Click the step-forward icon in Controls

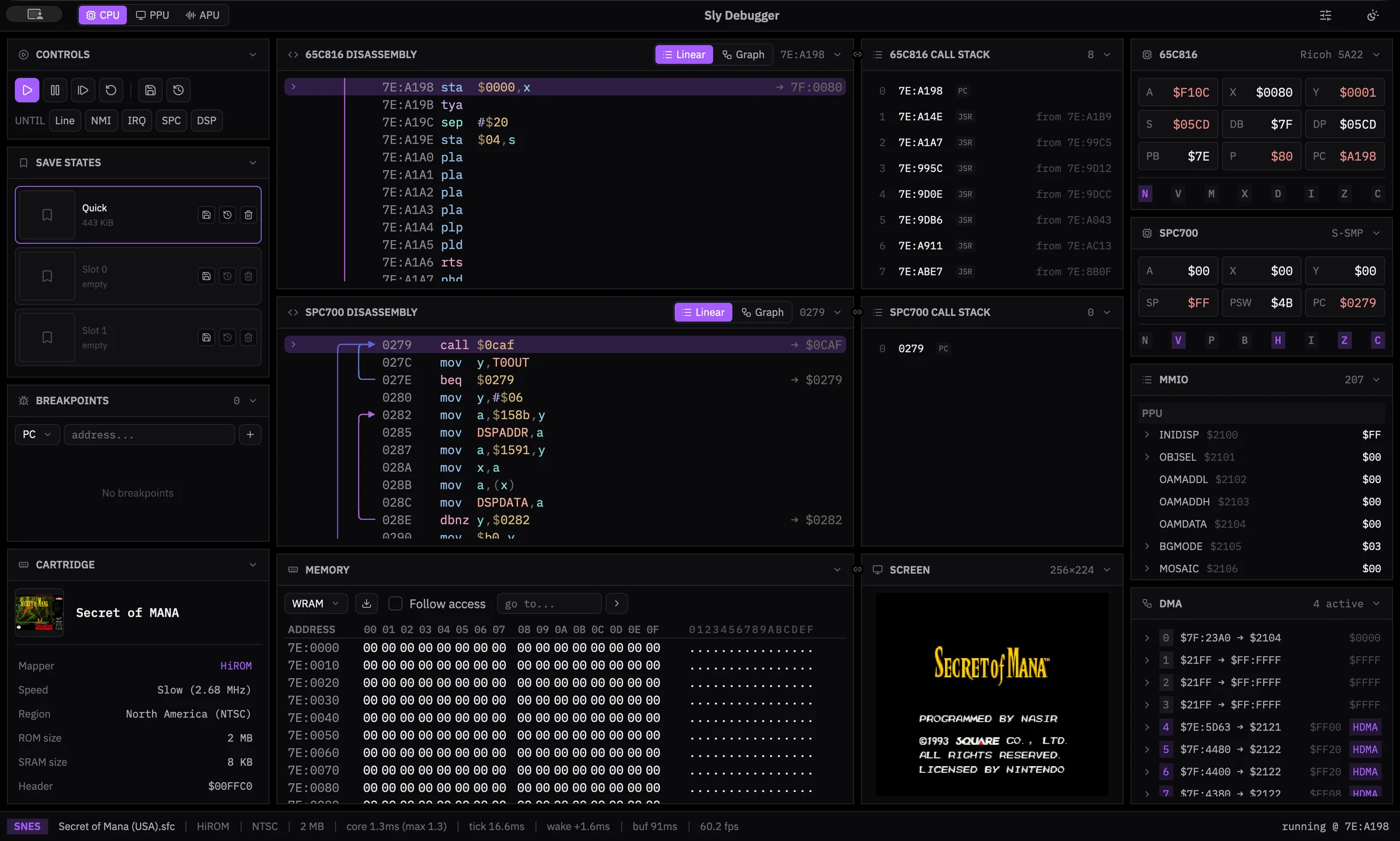tap(83, 90)
